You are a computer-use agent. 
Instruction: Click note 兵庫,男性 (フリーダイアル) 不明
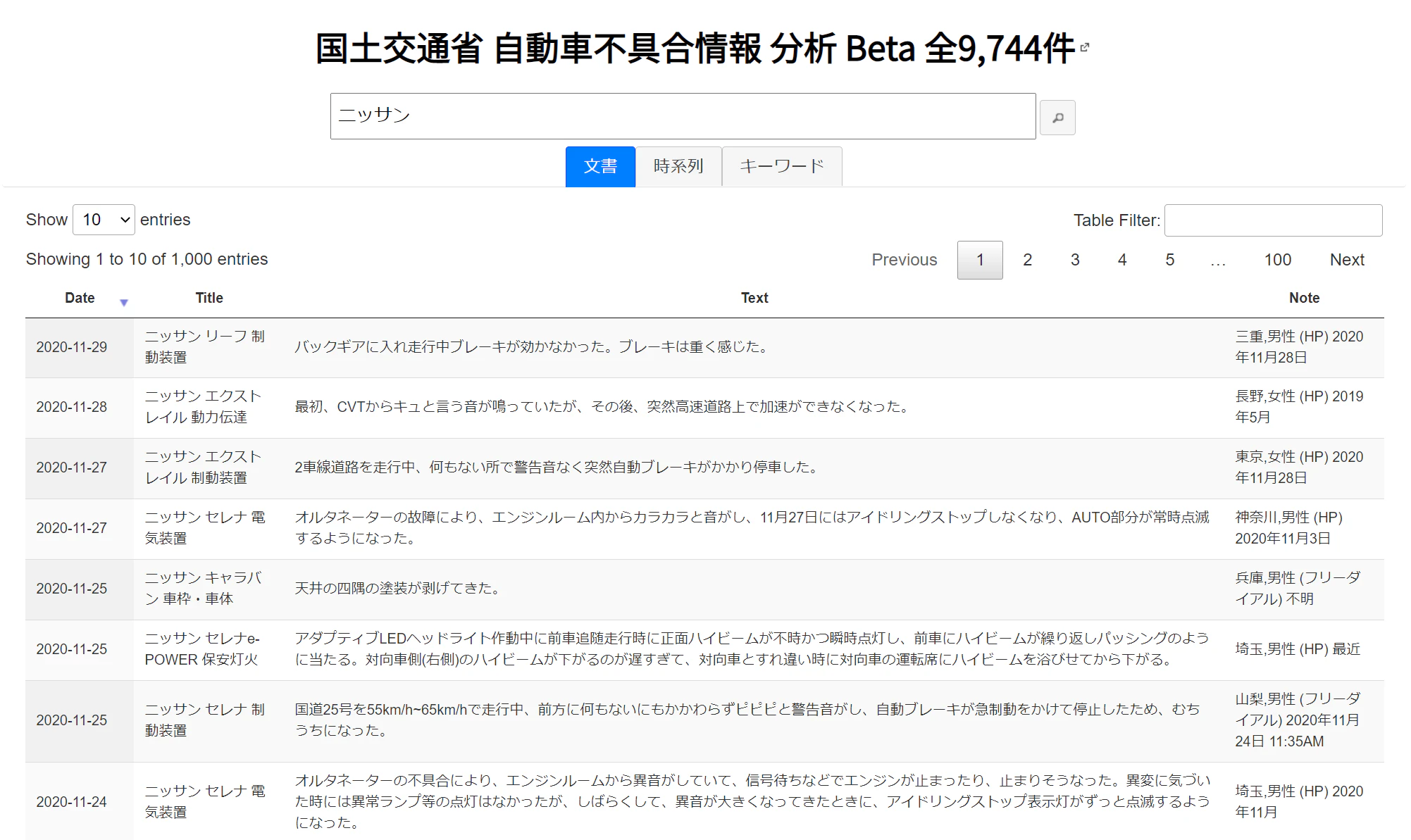click(1298, 589)
